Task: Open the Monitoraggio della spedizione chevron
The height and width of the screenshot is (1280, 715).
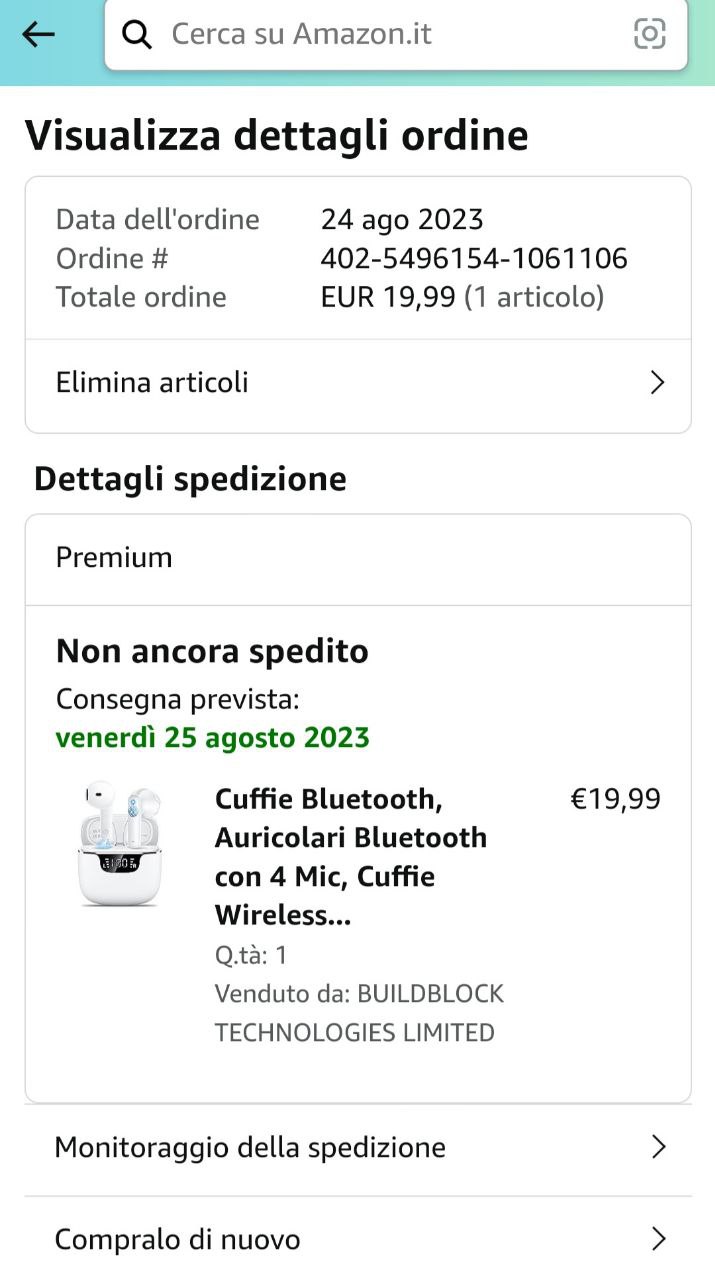Action: click(658, 1147)
